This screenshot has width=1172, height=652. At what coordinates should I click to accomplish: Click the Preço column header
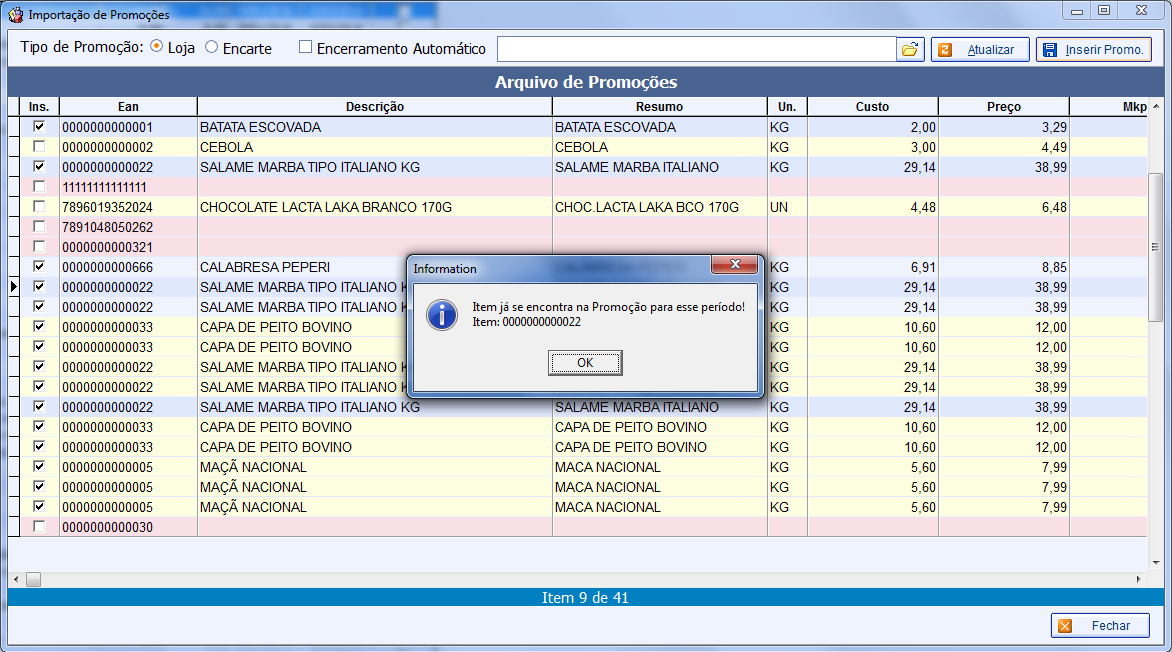pyautogui.click(x=1003, y=106)
